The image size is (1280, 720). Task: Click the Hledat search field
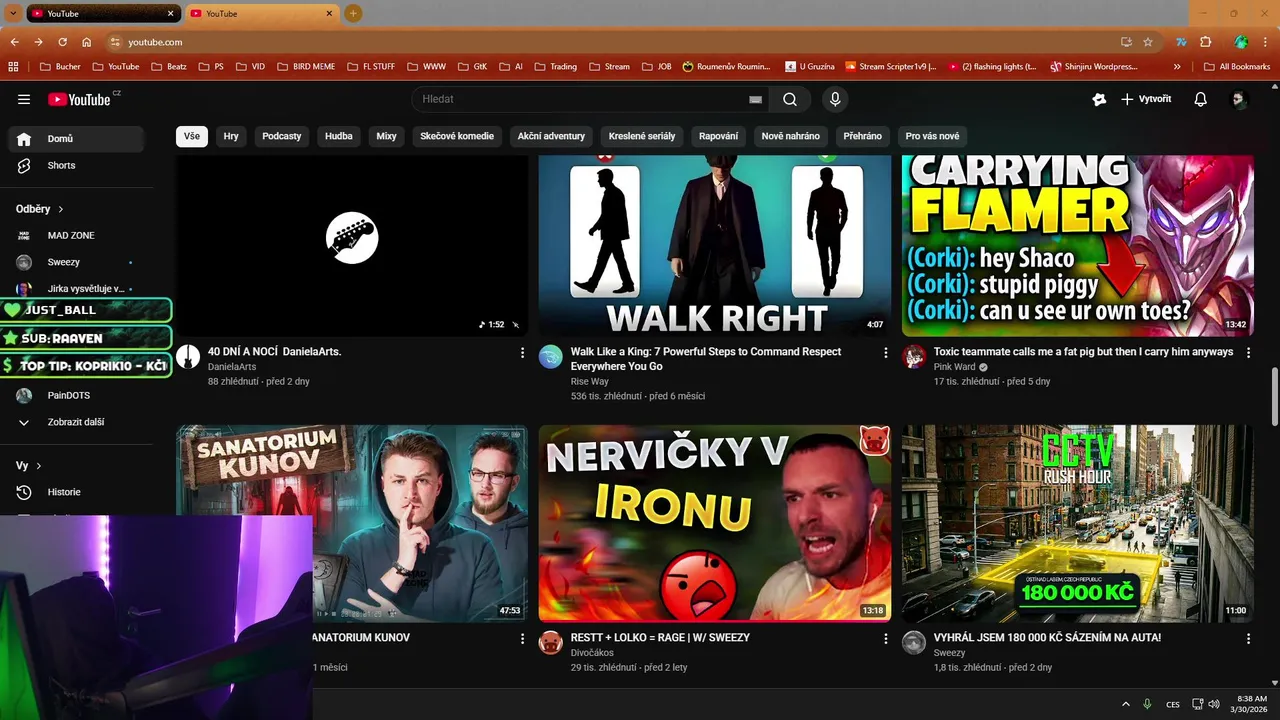click(590, 99)
